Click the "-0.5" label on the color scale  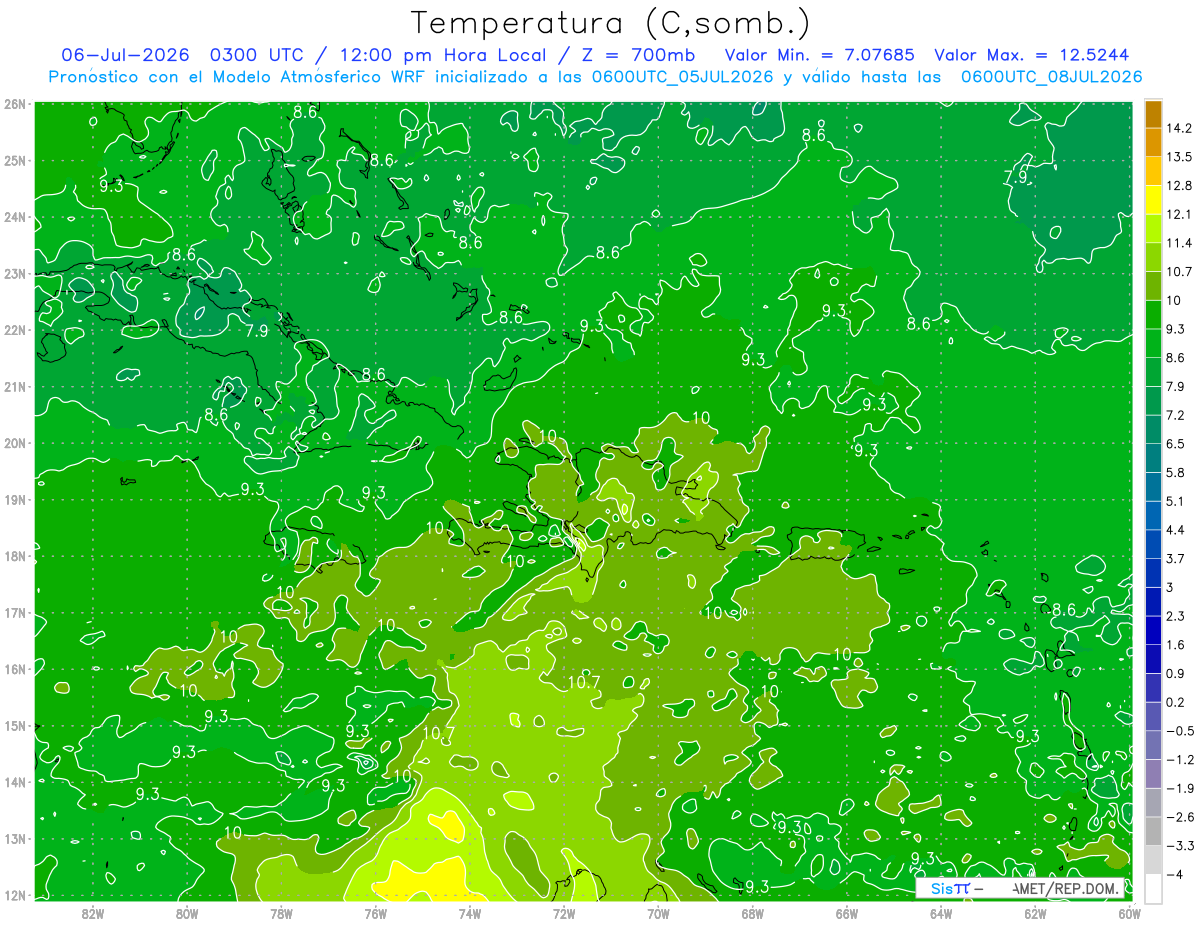pos(1180,731)
